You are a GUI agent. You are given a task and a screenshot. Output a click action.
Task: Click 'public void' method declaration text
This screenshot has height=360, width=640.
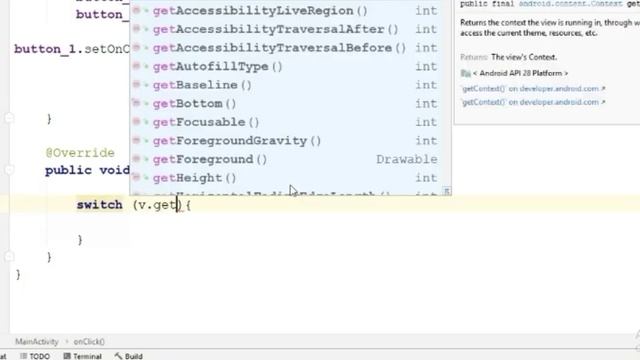[x=87, y=170]
